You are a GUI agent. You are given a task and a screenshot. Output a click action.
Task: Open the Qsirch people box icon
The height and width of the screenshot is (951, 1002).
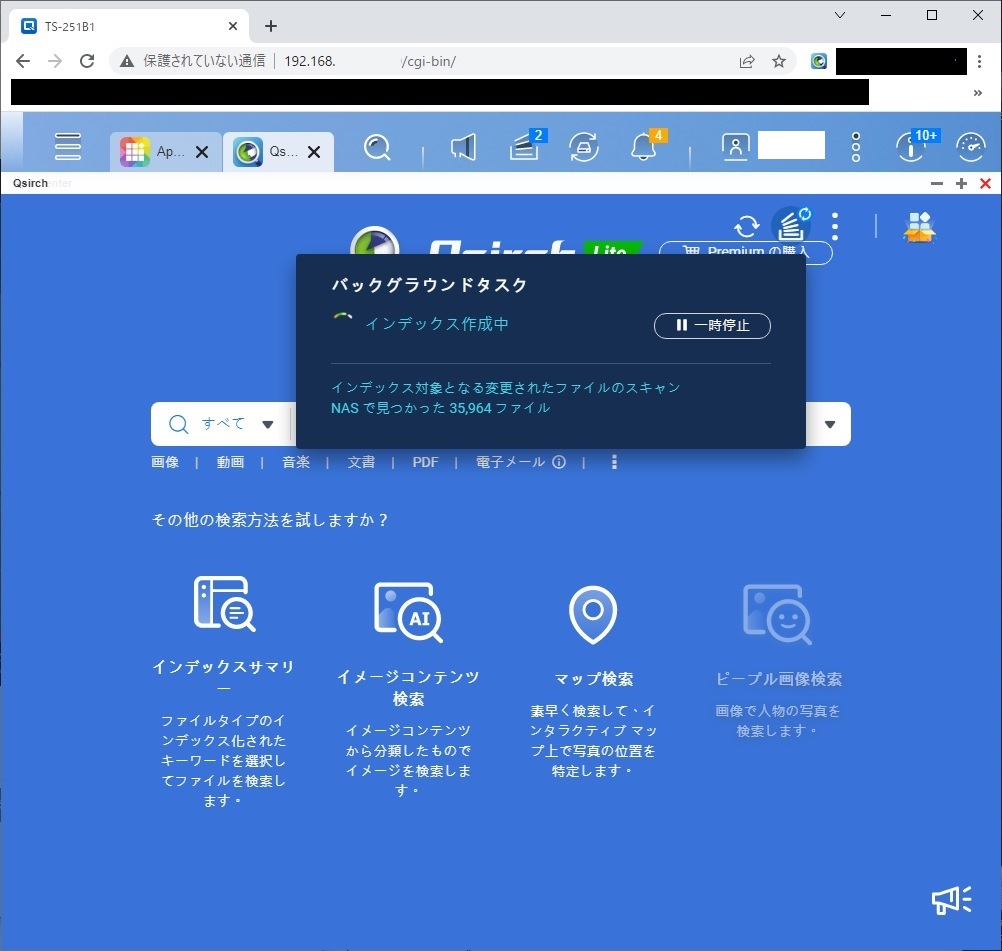click(920, 227)
